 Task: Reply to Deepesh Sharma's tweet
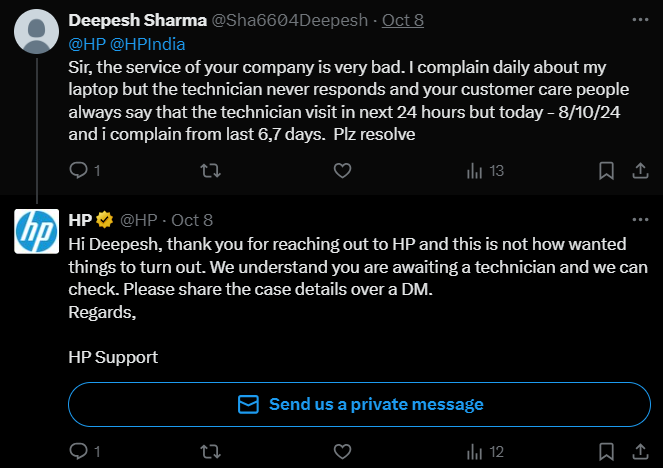point(79,171)
